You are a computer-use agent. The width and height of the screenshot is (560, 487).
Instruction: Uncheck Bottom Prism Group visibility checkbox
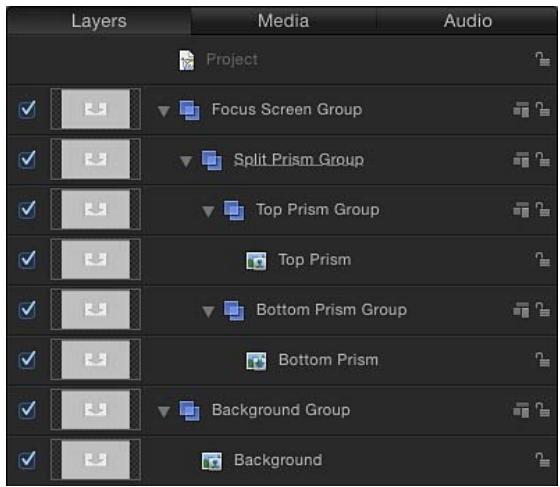point(27,310)
